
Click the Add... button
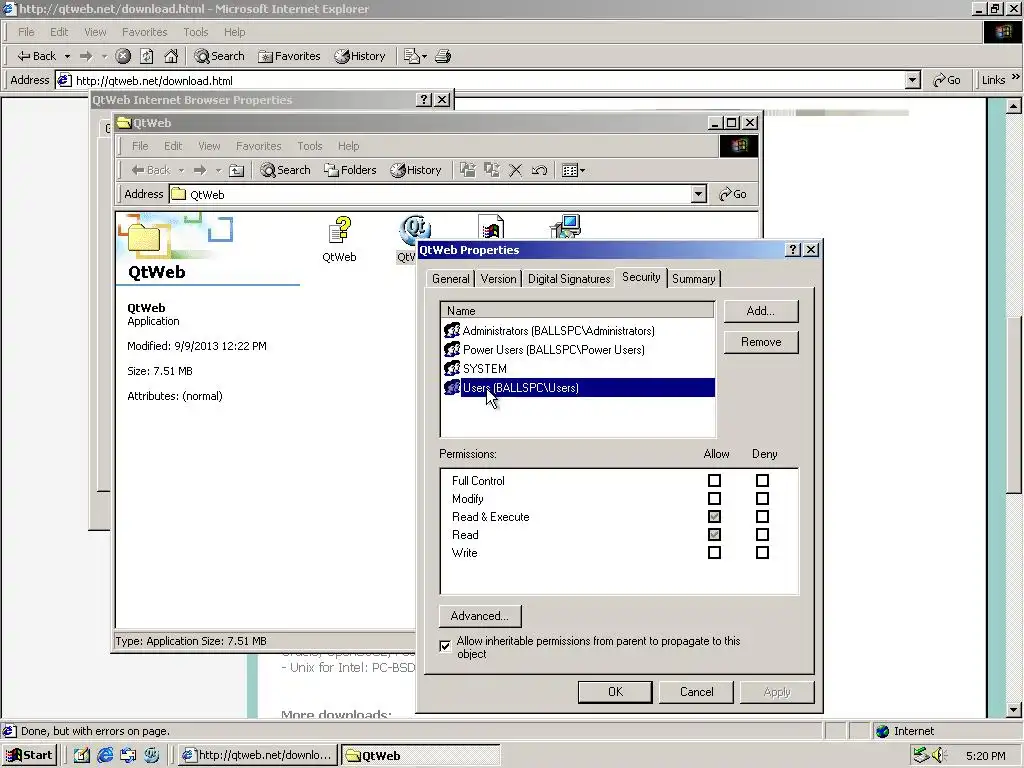[761, 312]
